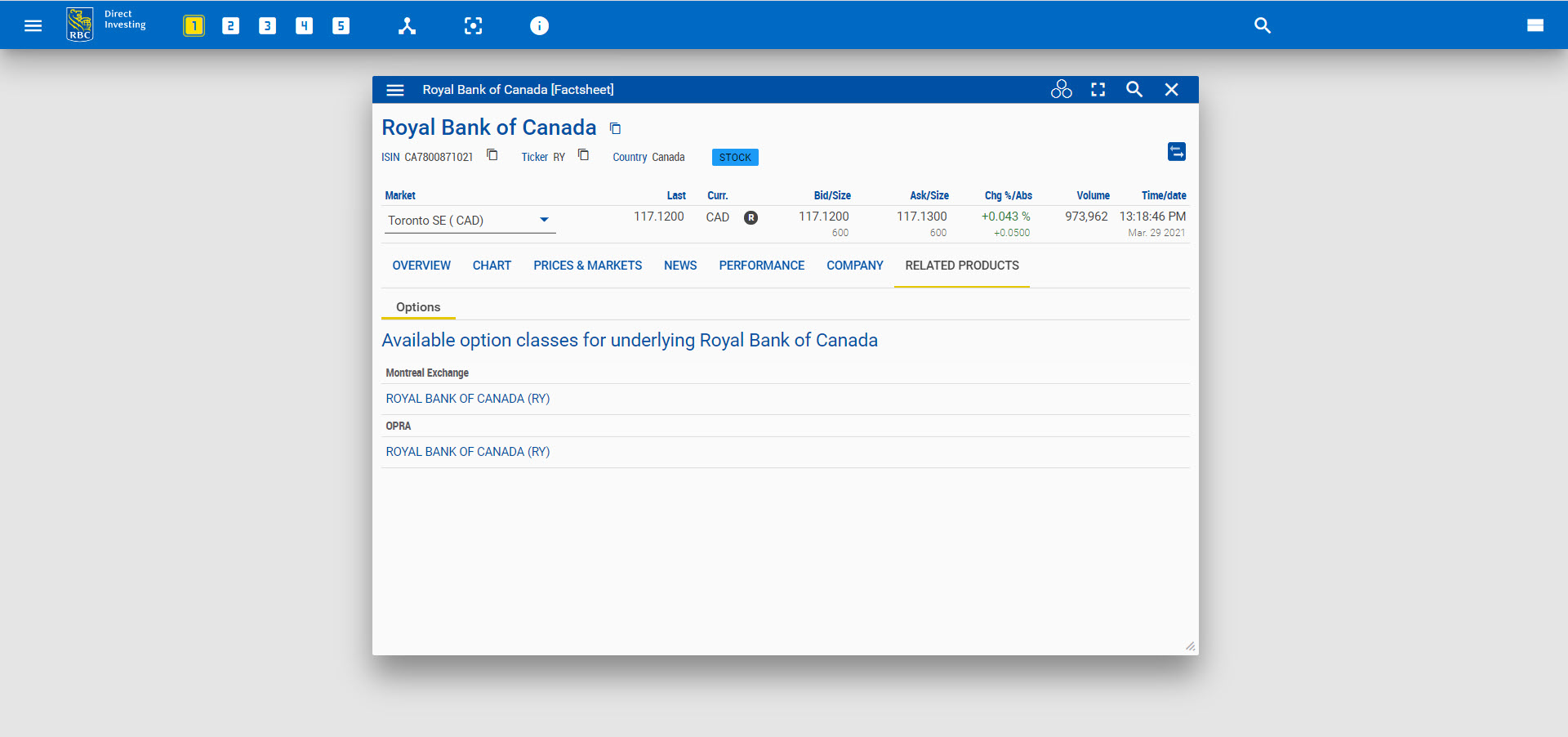Expand the Factsheet window to fullscreen
Screen dimensions: 1568x737
coord(1098,90)
